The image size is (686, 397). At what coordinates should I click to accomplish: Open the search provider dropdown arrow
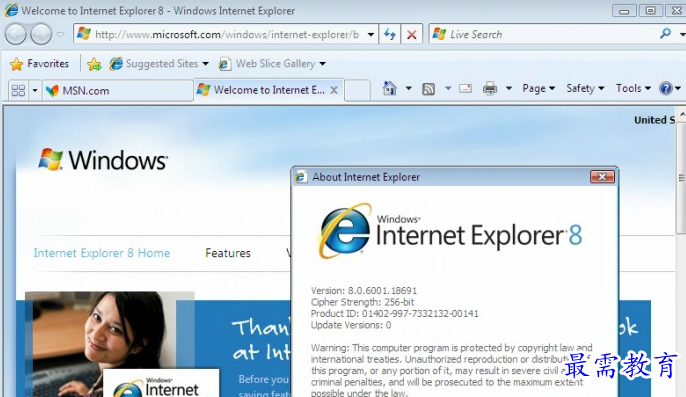[x=682, y=34]
